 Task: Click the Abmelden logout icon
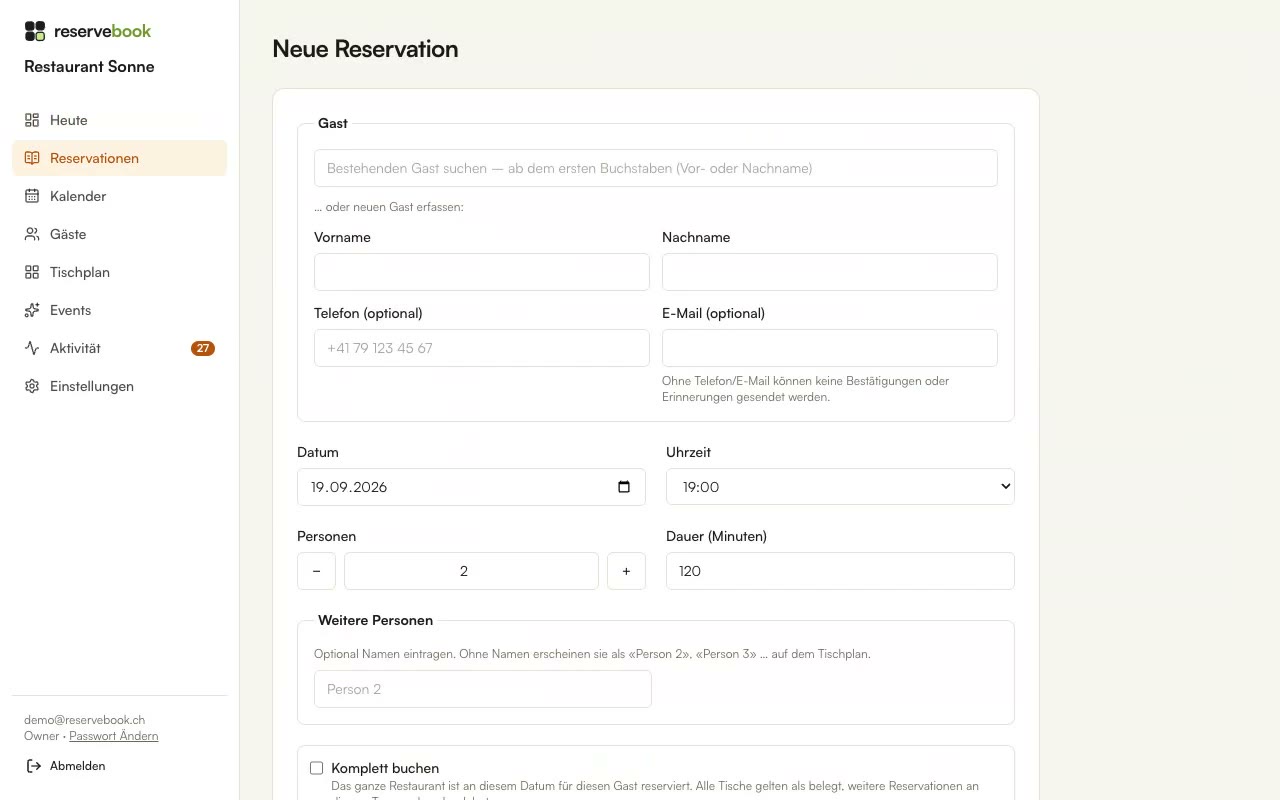(x=33, y=766)
